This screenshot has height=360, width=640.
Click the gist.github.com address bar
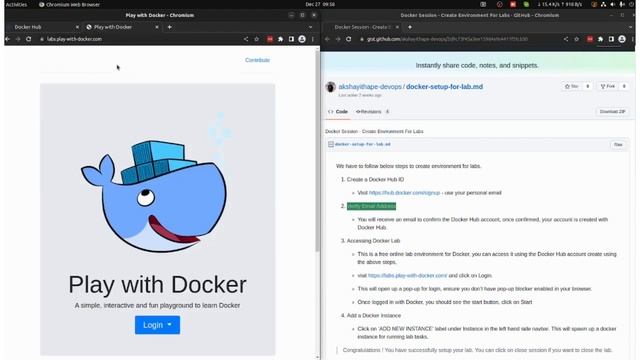click(459, 39)
